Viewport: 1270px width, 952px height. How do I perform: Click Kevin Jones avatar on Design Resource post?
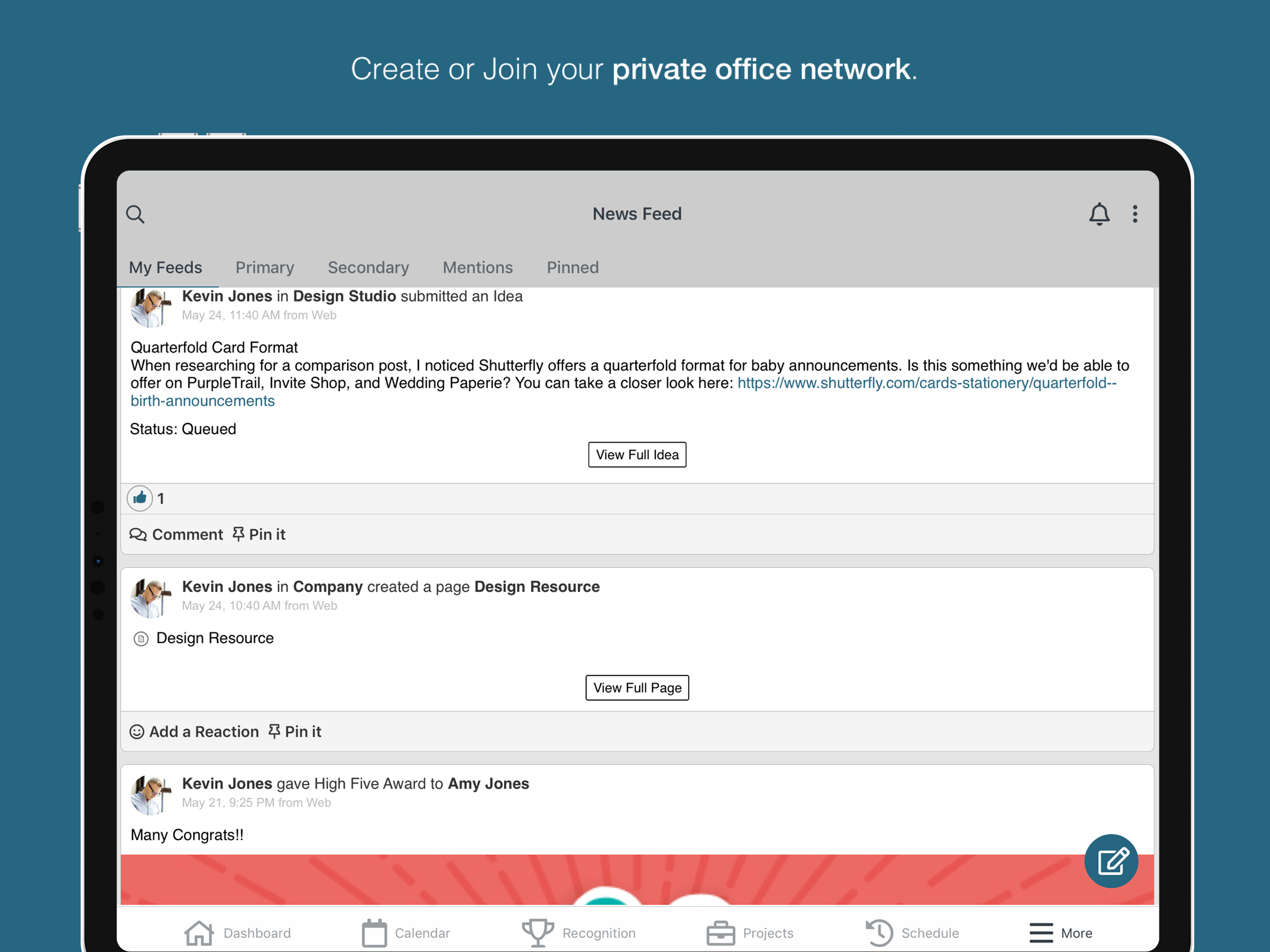151,598
